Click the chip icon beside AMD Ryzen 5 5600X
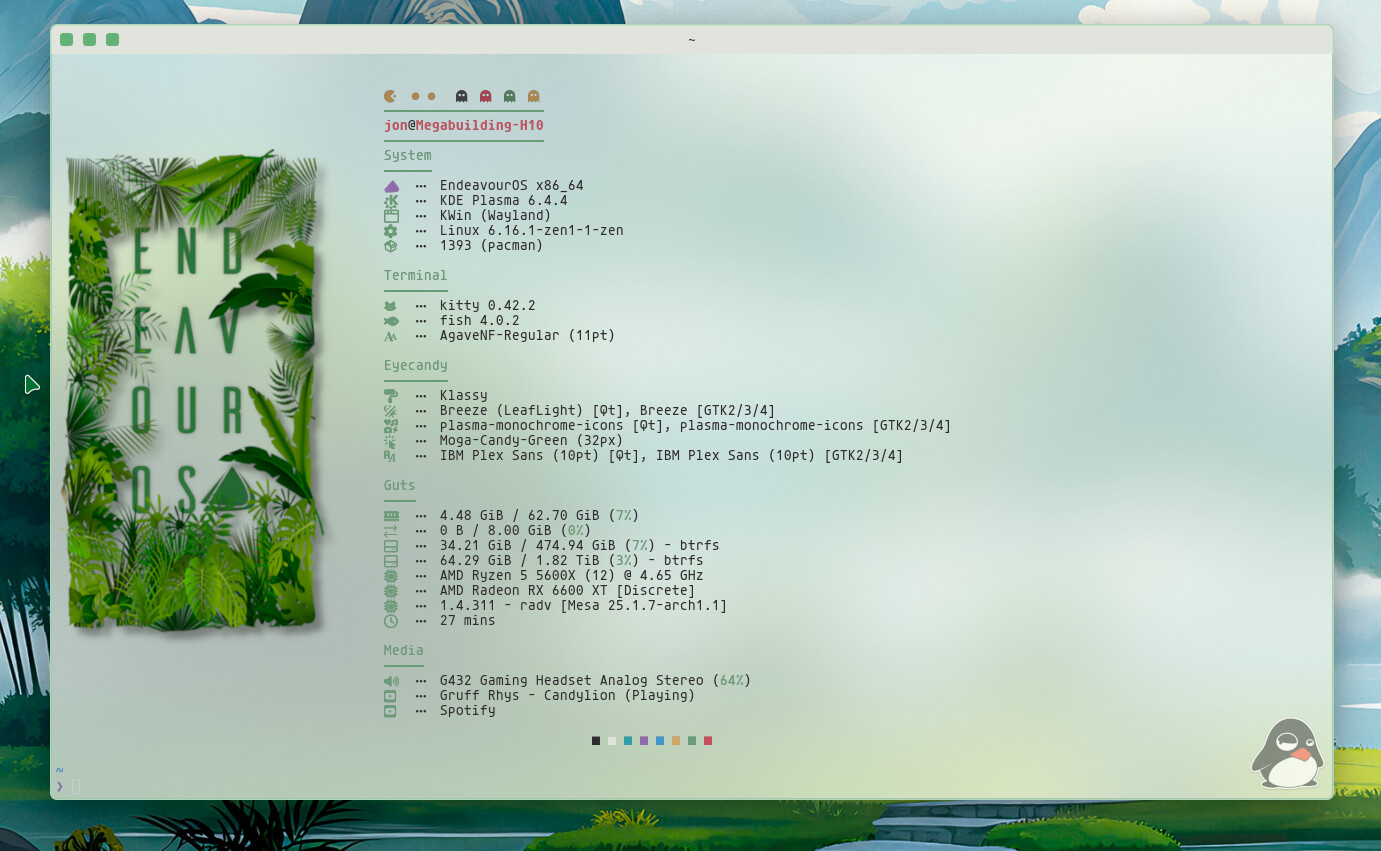Screen dimensions: 1381x851 click(391, 576)
